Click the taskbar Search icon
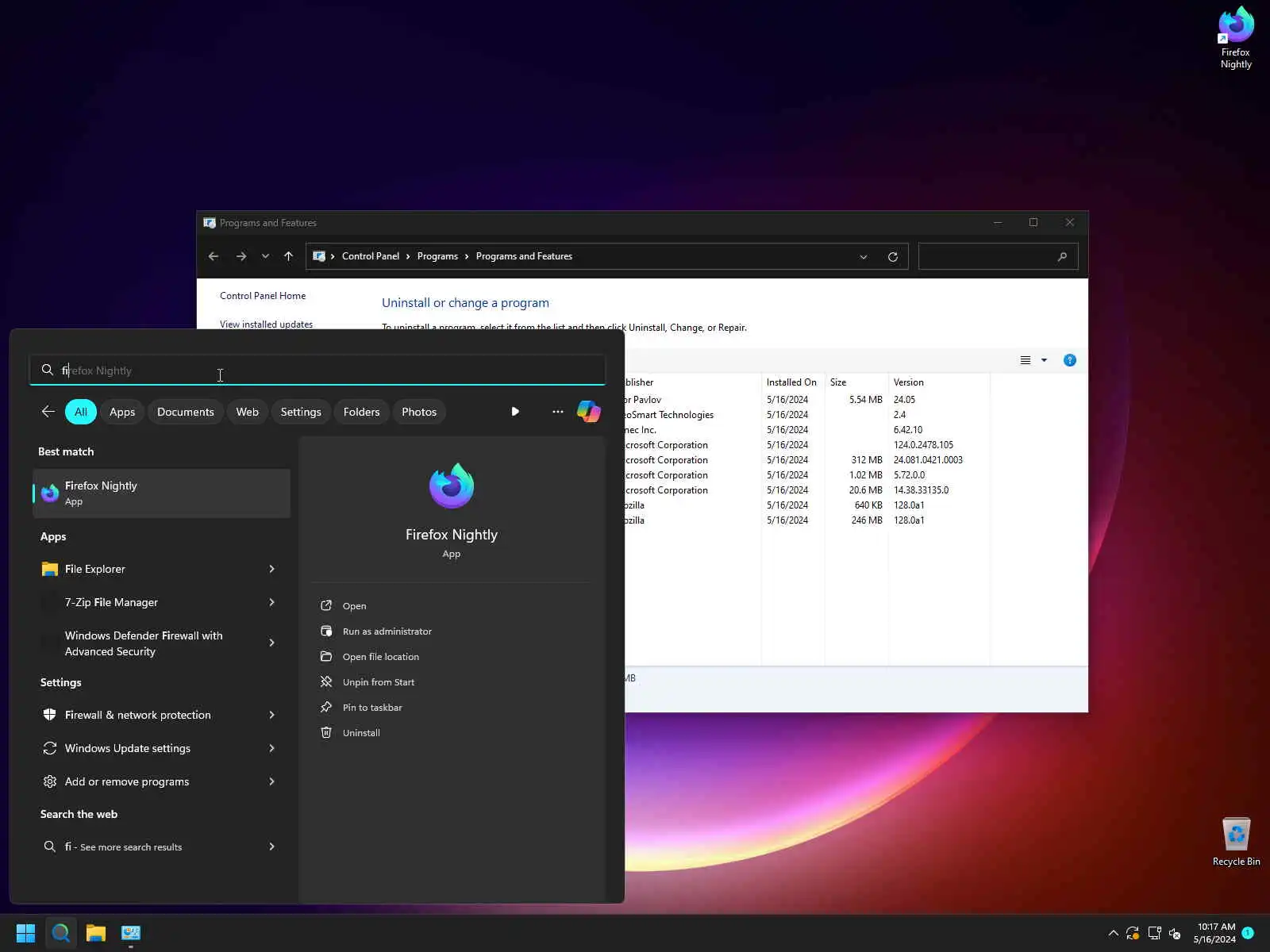This screenshot has width=1270, height=952. pyautogui.click(x=61, y=933)
